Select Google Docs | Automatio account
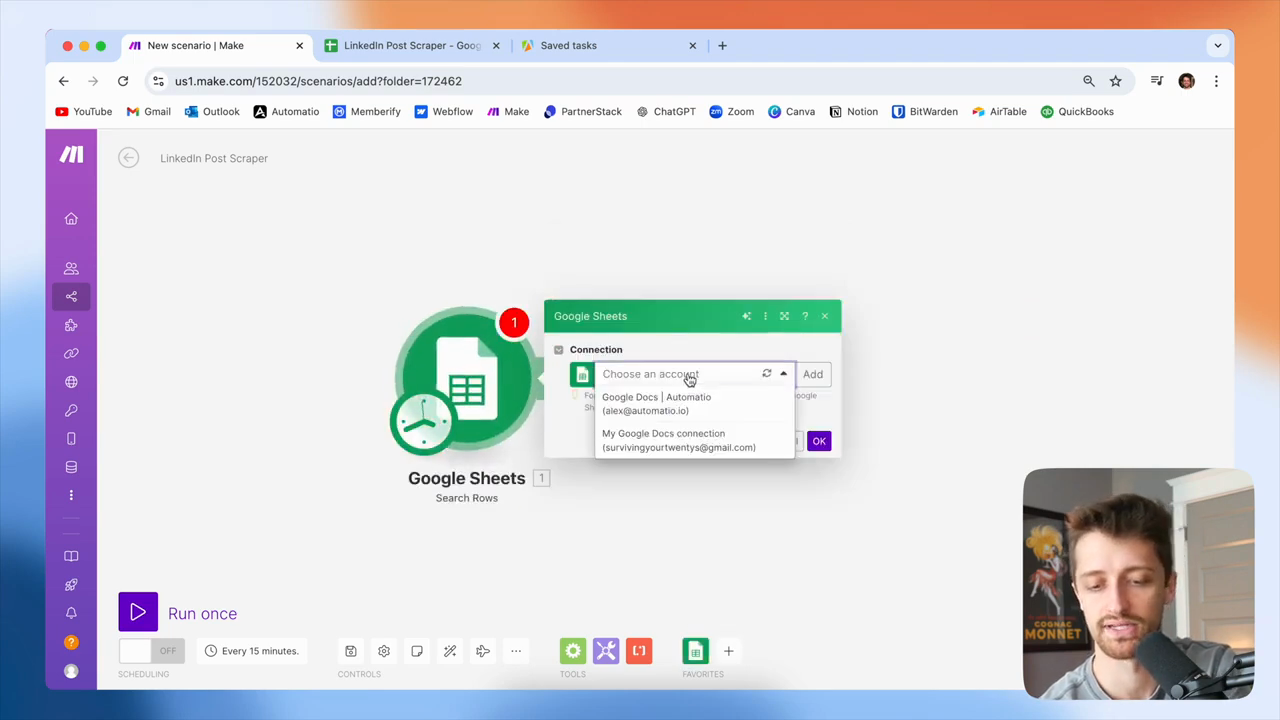The image size is (1280, 720). click(695, 404)
